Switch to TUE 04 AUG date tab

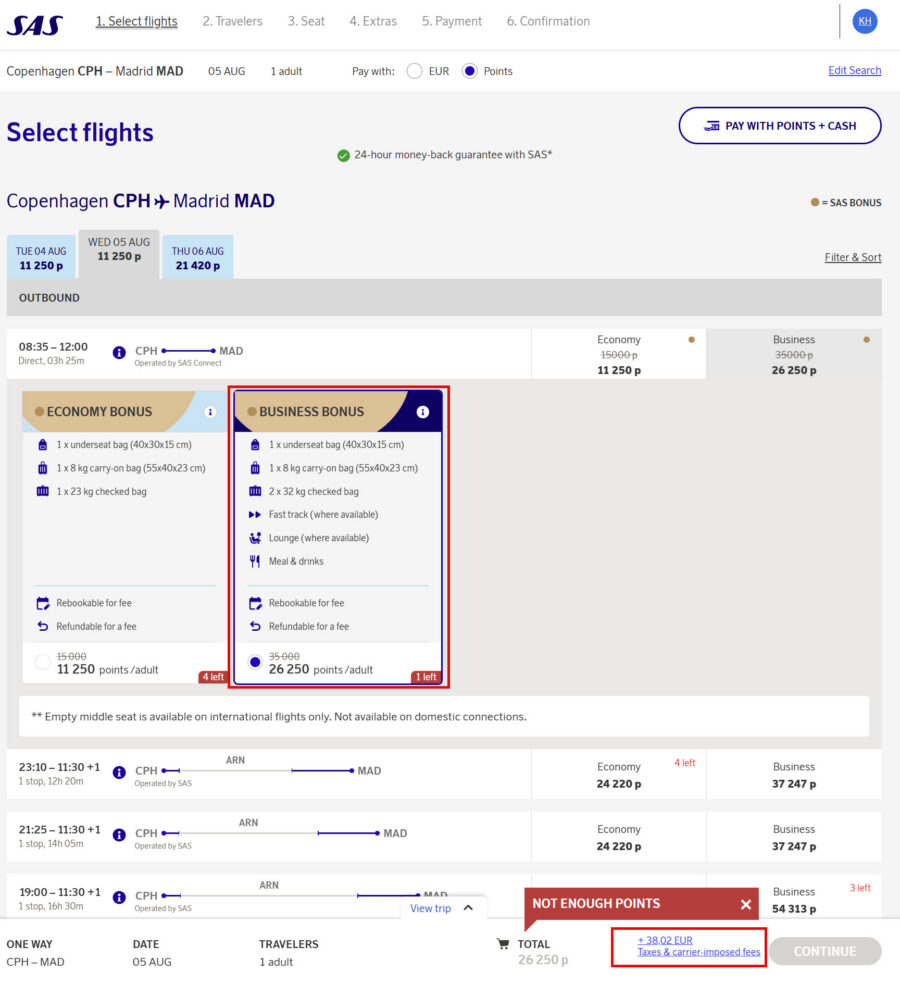point(41,257)
